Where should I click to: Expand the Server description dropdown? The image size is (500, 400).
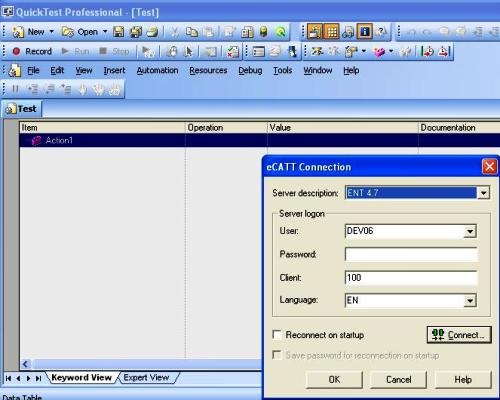coord(483,193)
